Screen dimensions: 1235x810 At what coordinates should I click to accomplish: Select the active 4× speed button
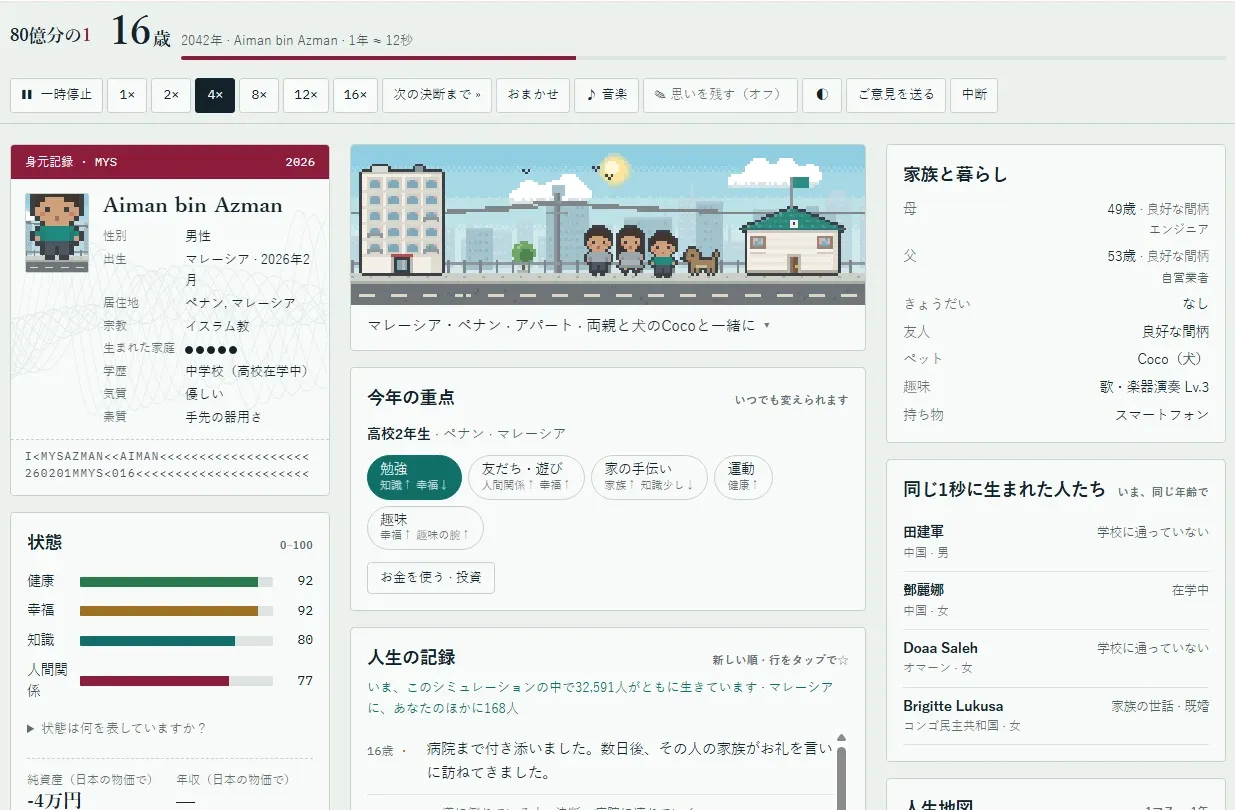click(215, 95)
